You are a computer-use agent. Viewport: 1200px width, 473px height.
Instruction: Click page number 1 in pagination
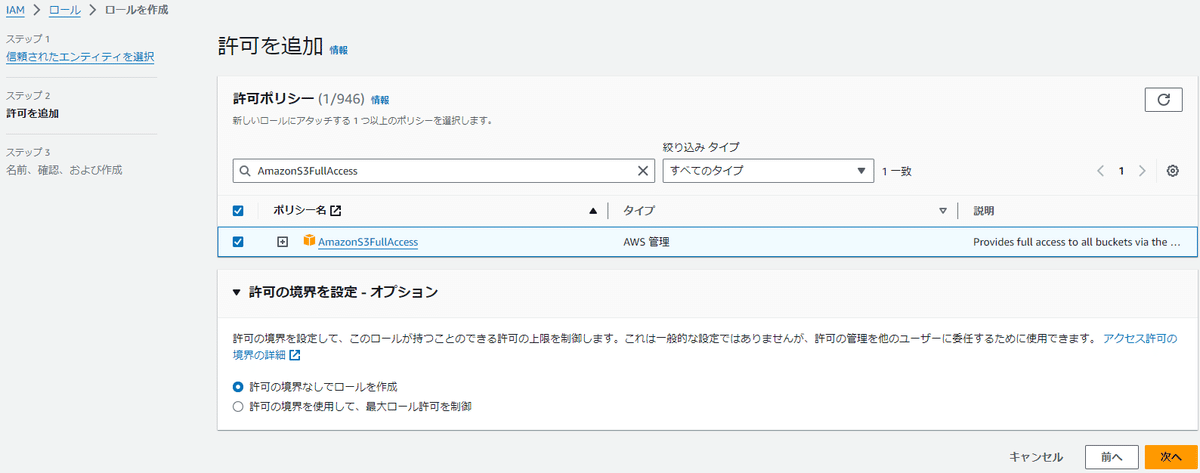coord(1121,171)
